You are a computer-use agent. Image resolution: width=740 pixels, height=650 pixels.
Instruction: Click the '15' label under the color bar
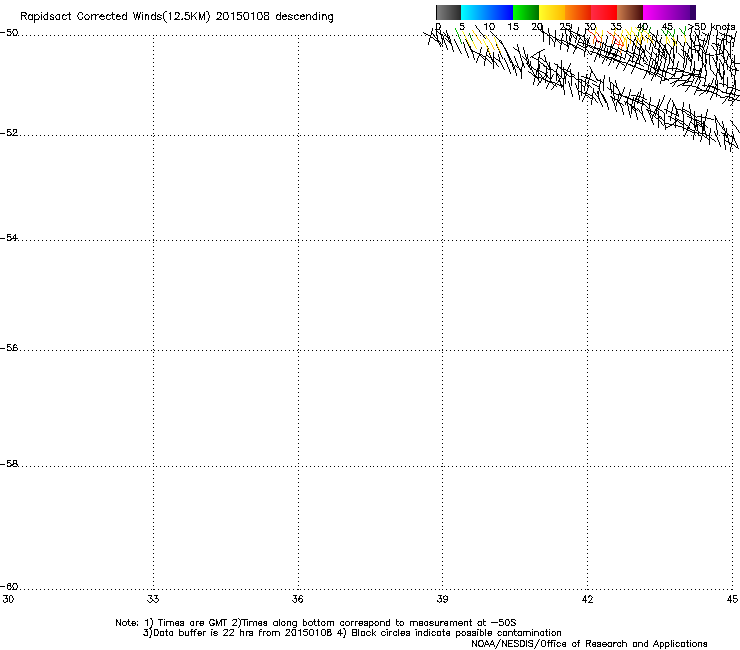coord(513,26)
